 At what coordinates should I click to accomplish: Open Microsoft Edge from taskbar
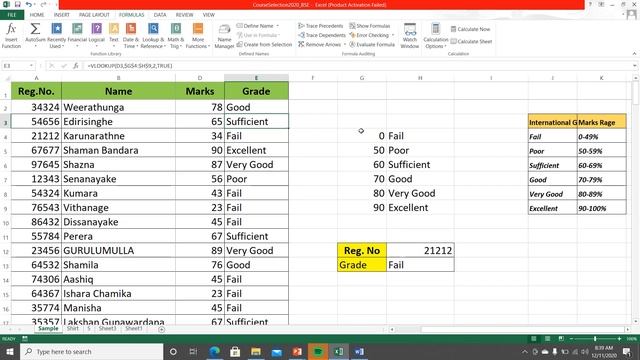click(x=214, y=351)
